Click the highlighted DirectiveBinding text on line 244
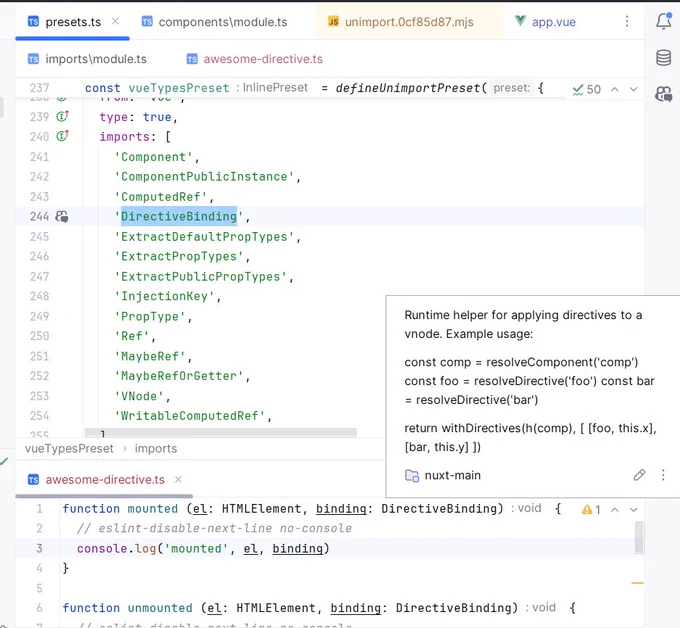The image size is (680, 628). pos(179,216)
